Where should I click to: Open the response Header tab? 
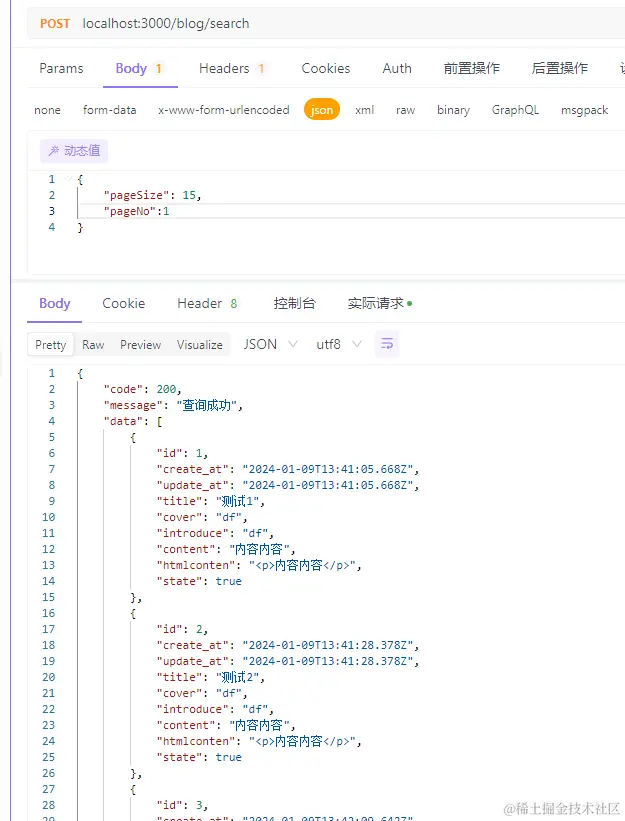point(207,303)
